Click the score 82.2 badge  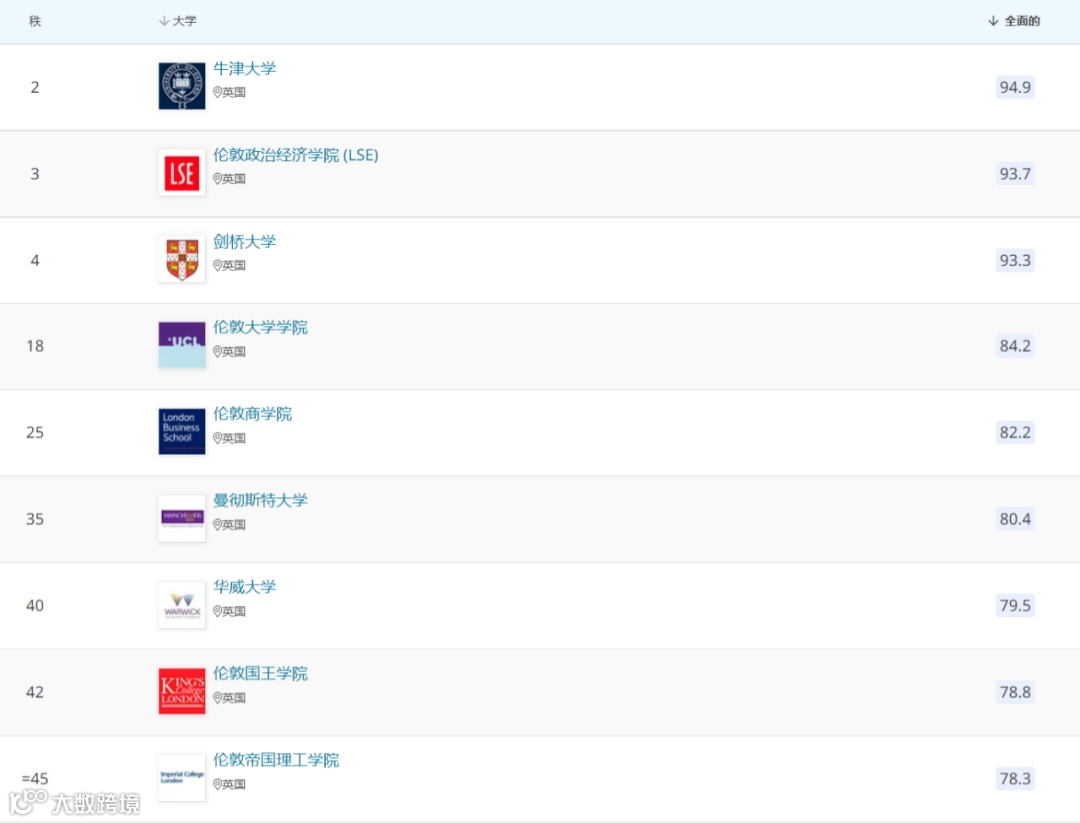pyautogui.click(x=1015, y=433)
